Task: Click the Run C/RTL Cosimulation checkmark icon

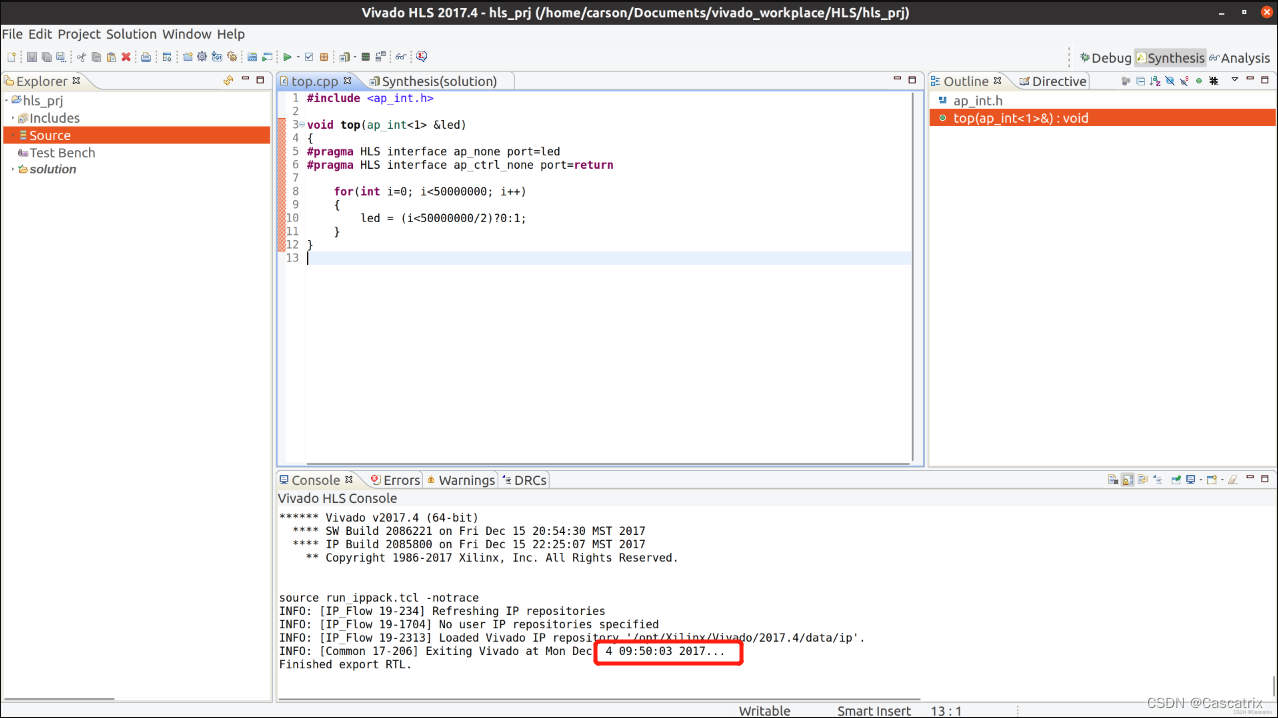Action: coord(309,57)
